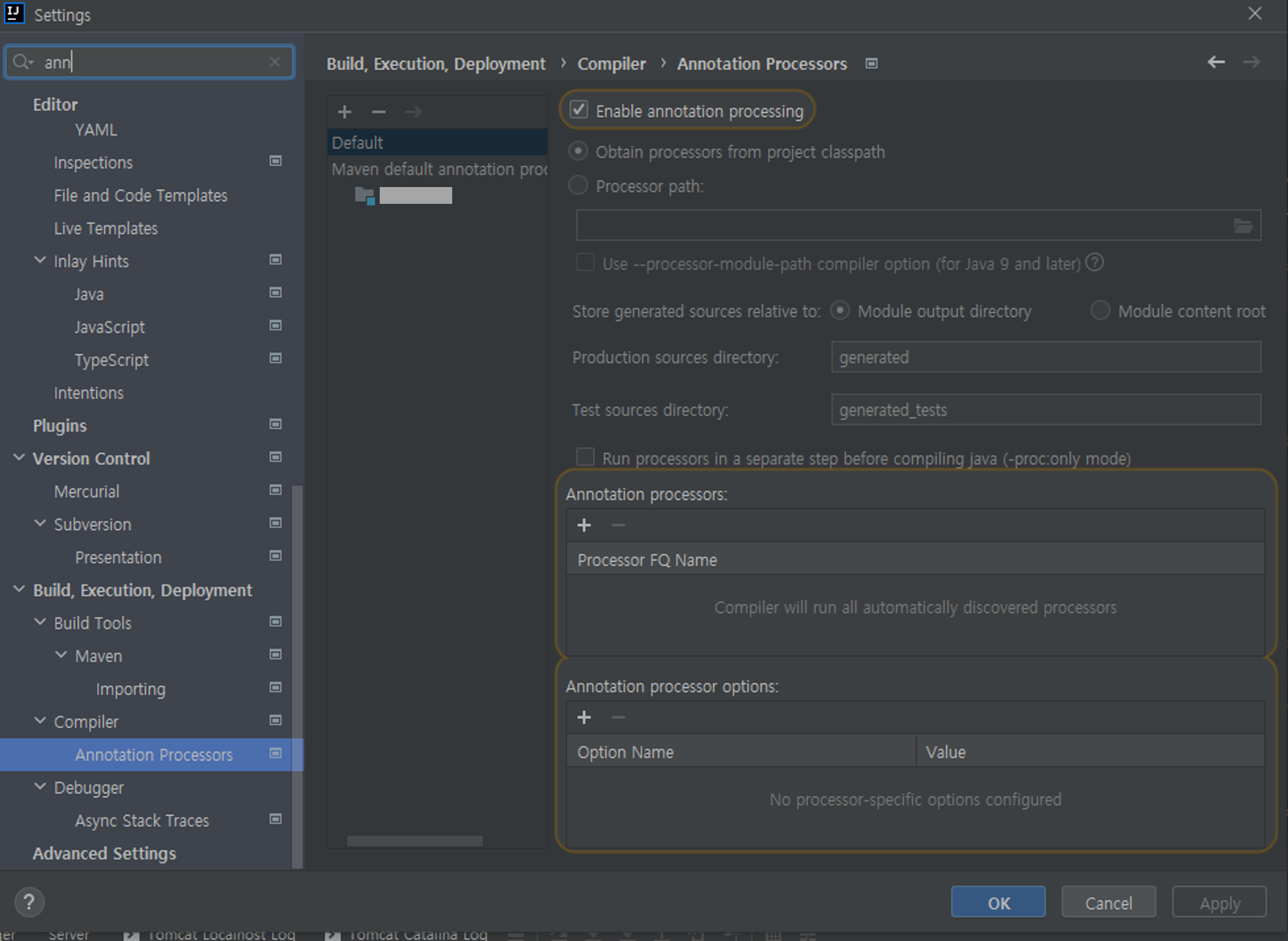The width and height of the screenshot is (1288, 941).
Task: Add an annotation processor FQ name
Action: point(584,526)
